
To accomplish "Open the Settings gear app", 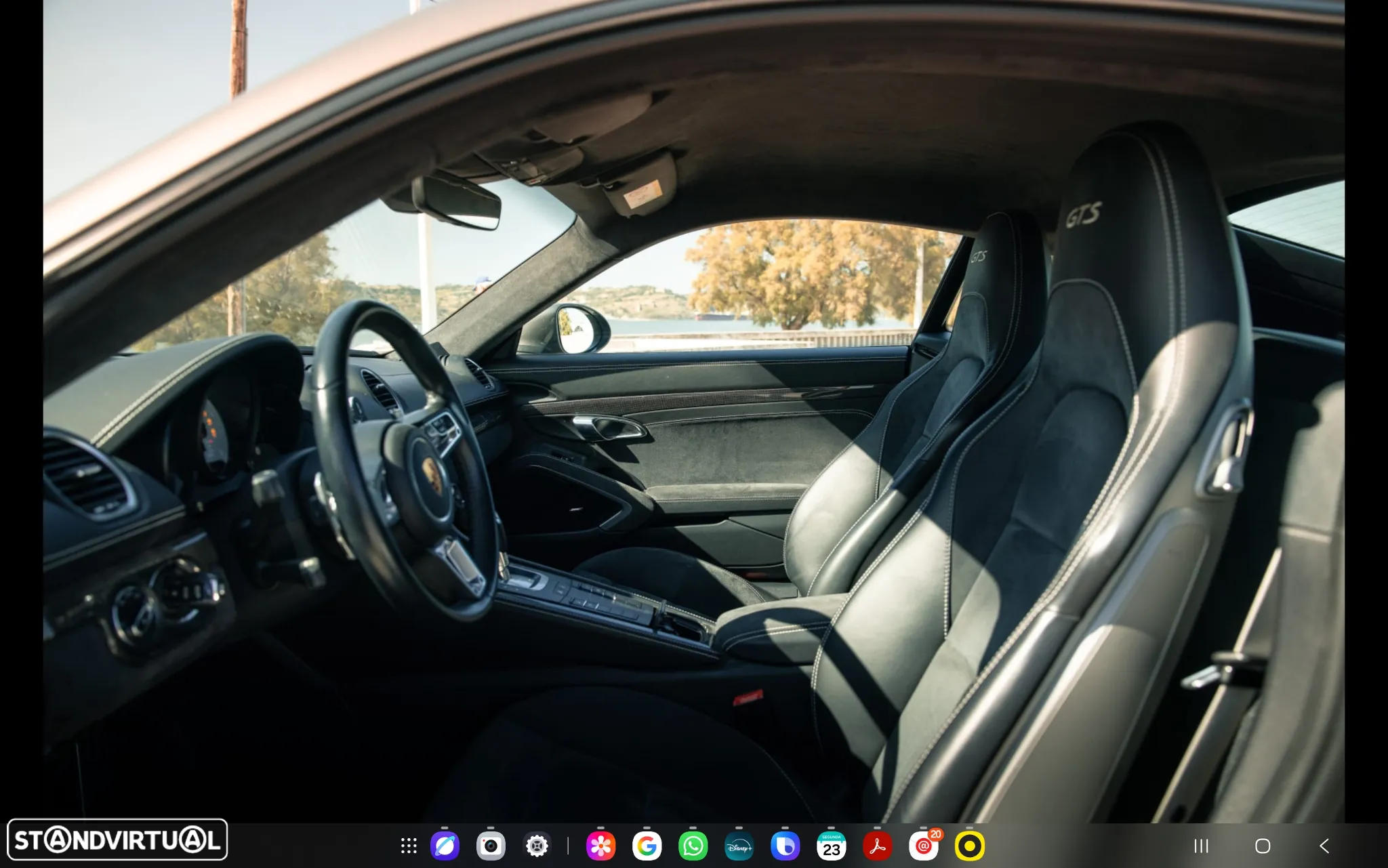I will pyautogui.click(x=537, y=846).
